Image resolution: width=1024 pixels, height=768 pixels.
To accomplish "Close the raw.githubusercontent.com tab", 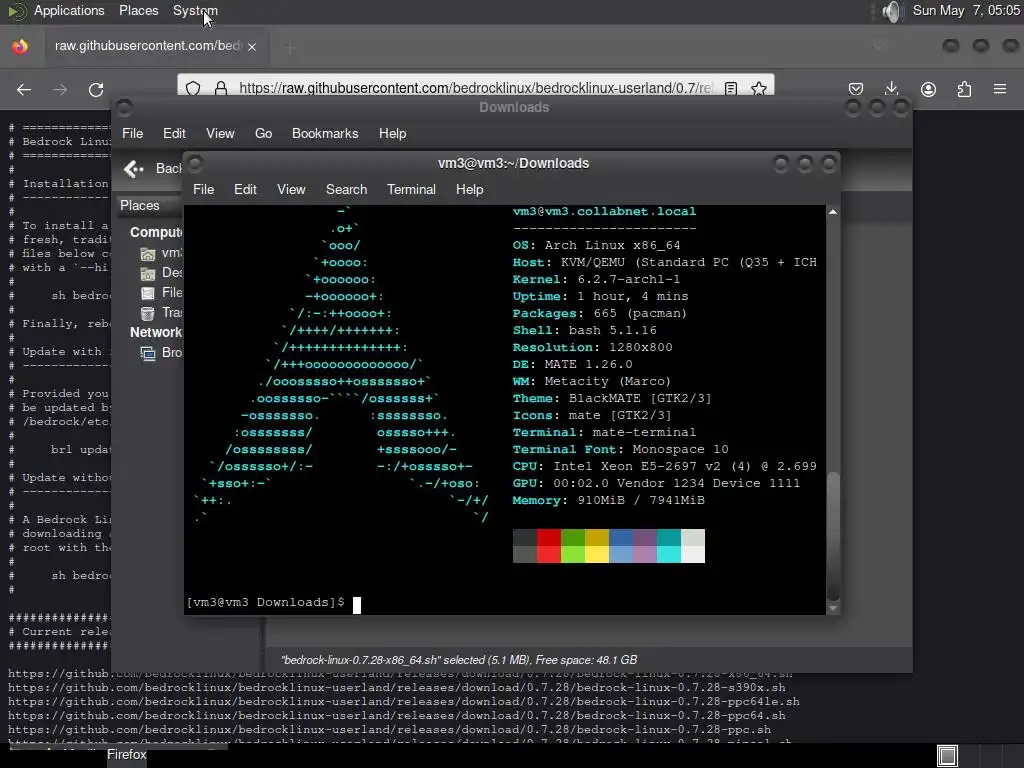I will point(252,46).
